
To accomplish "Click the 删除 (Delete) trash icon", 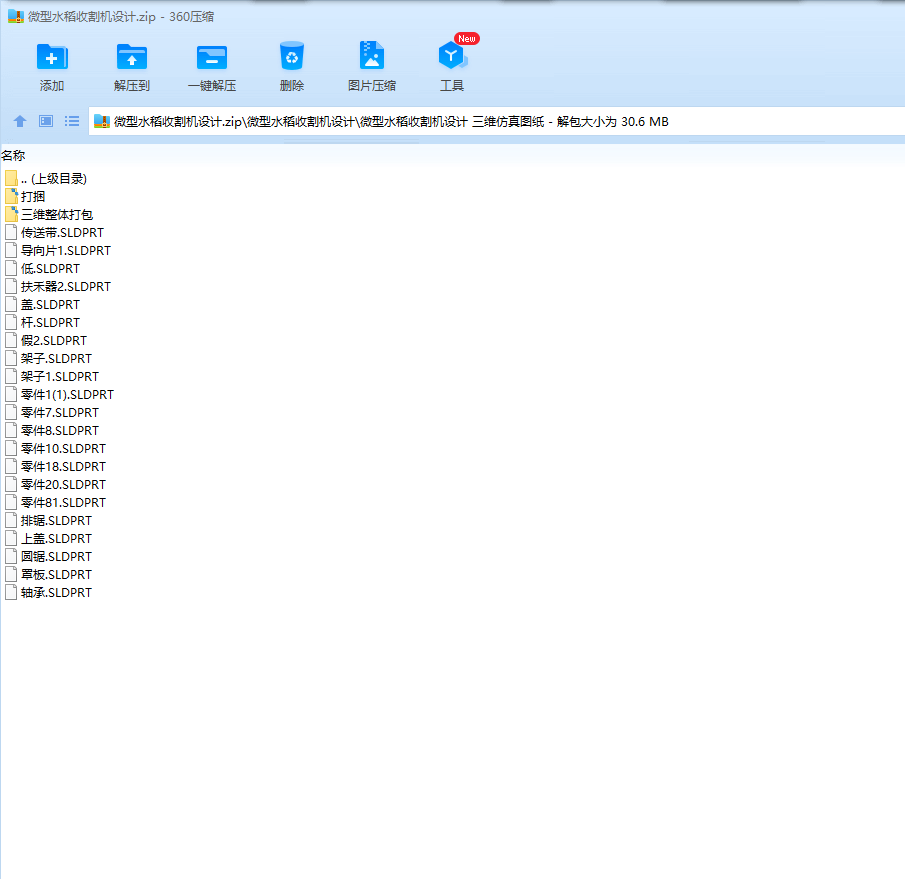I will click(291, 57).
